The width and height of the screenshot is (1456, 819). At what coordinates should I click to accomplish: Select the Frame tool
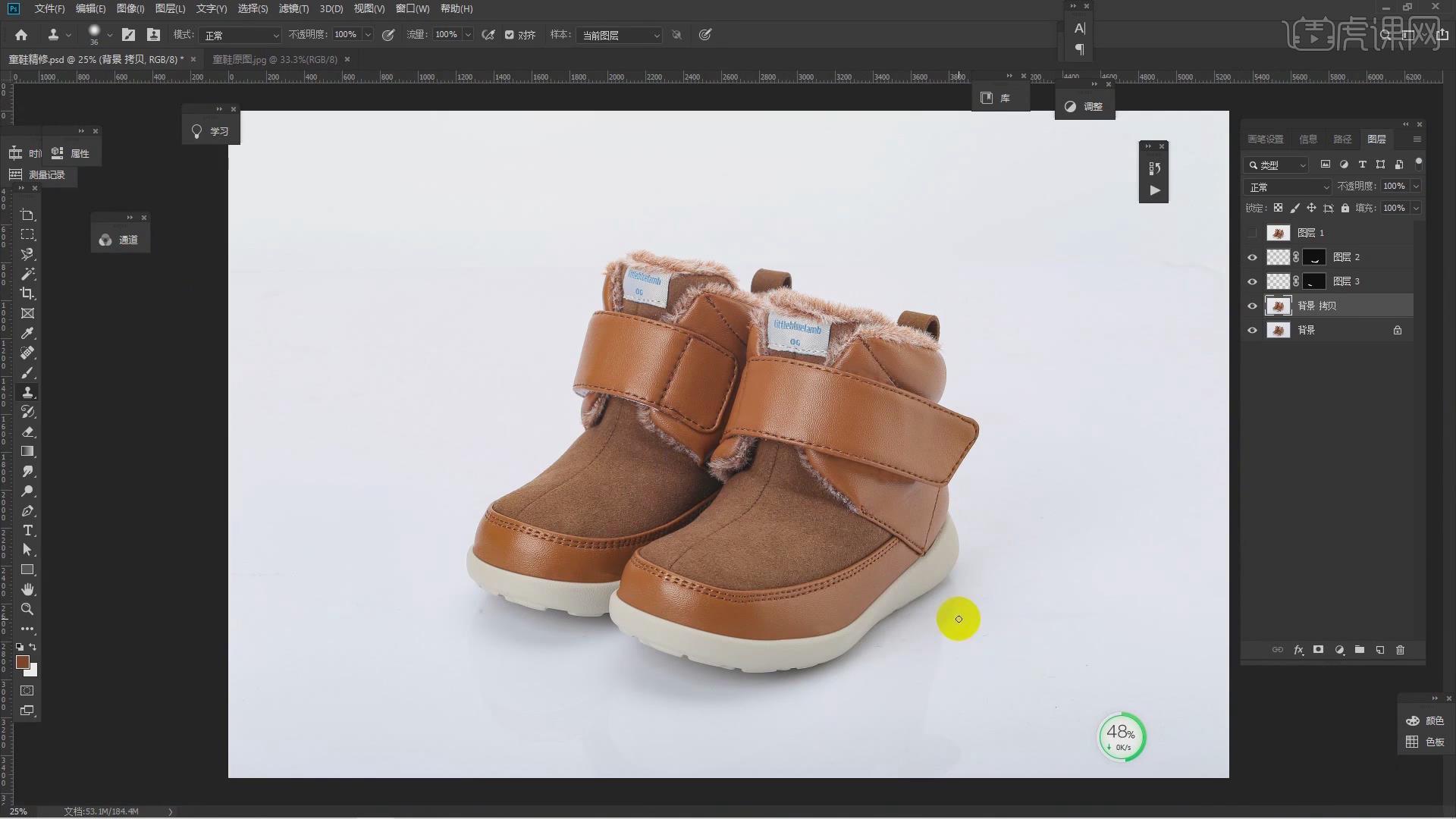click(x=28, y=314)
